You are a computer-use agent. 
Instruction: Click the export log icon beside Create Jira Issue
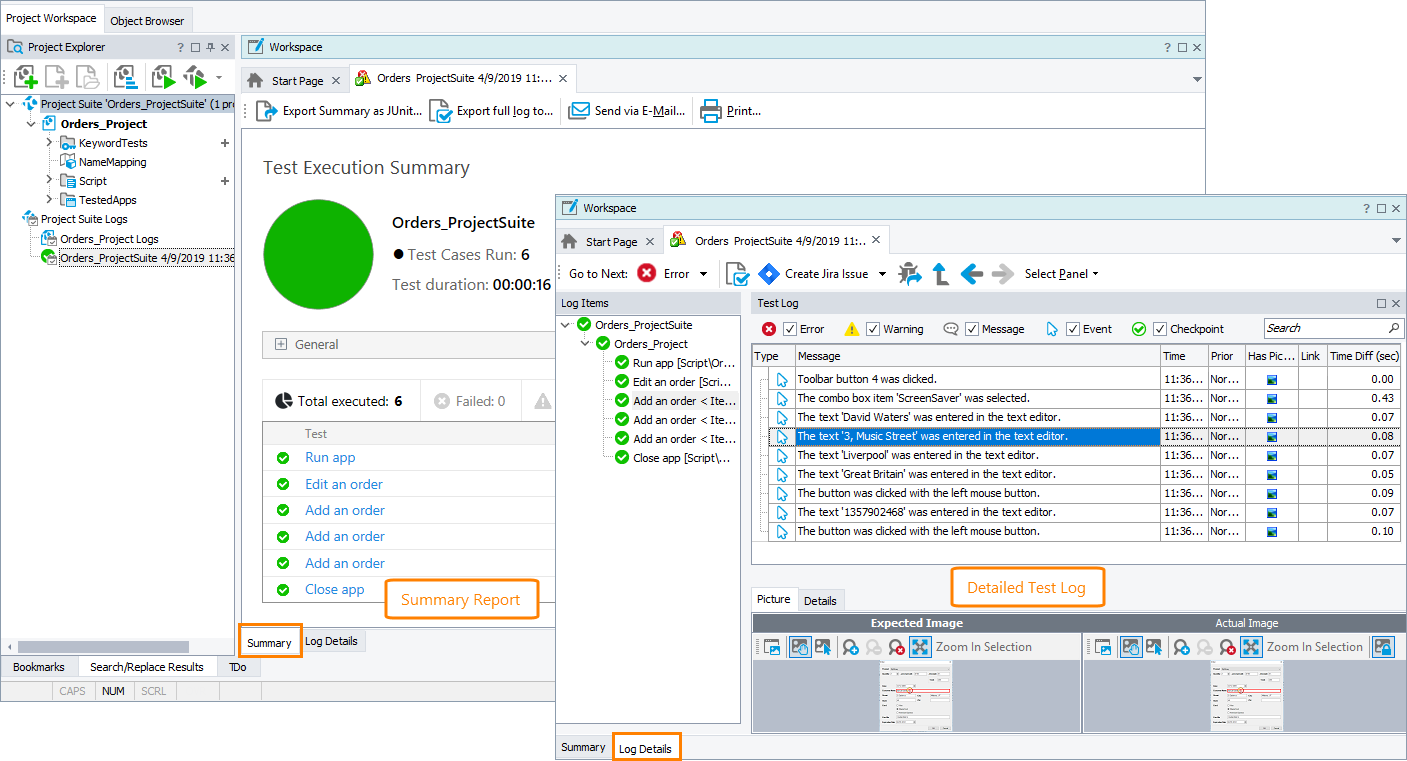737,274
